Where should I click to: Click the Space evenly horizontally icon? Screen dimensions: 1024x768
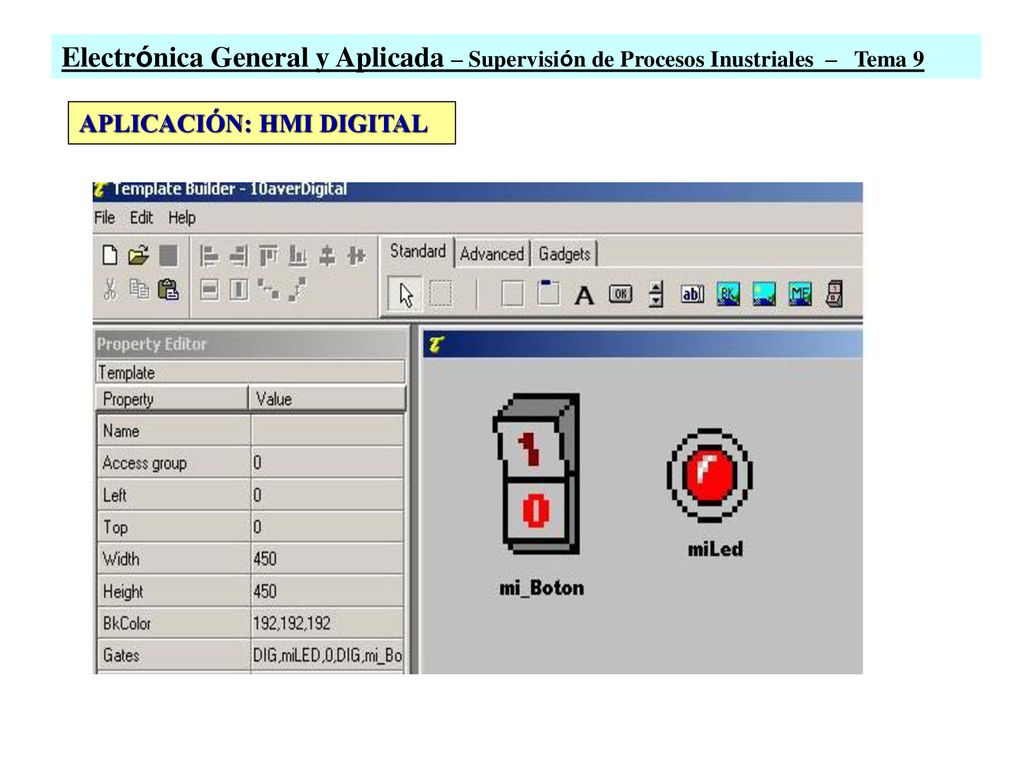pos(268,289)
